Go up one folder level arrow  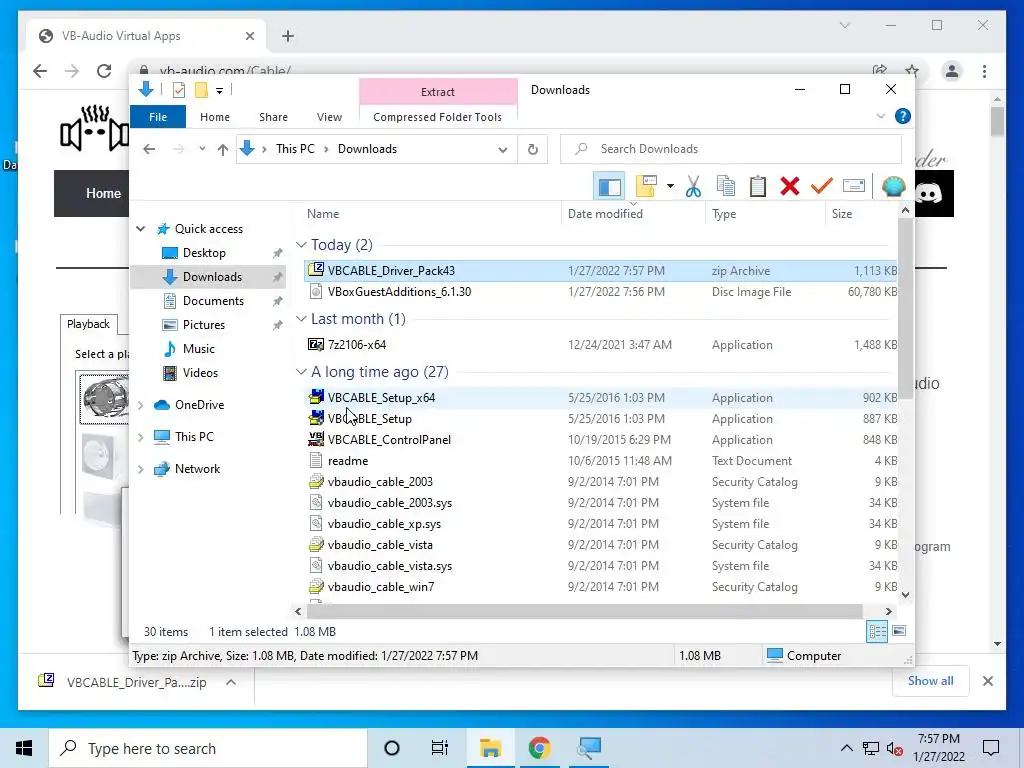tap(223, 150)
